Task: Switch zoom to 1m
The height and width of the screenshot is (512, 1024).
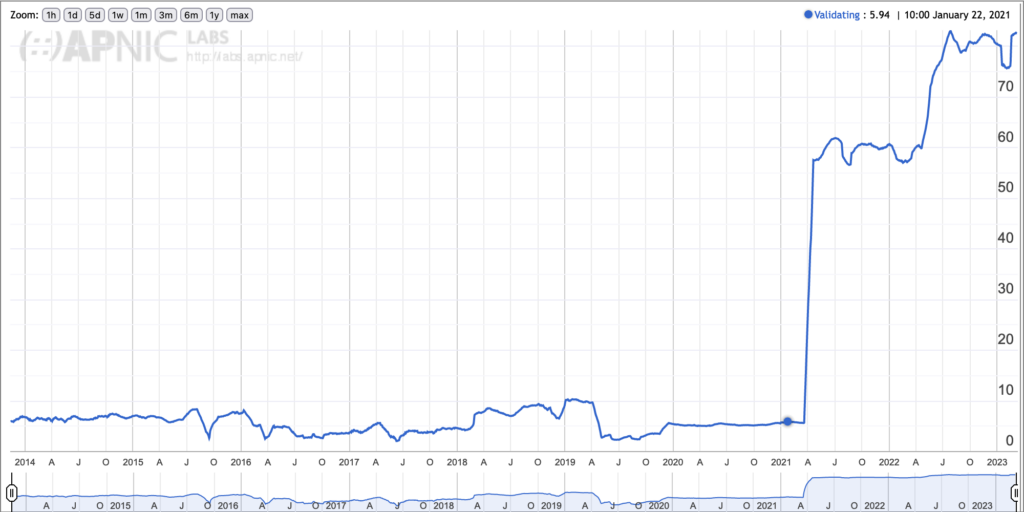Action: tap(141, 15)
